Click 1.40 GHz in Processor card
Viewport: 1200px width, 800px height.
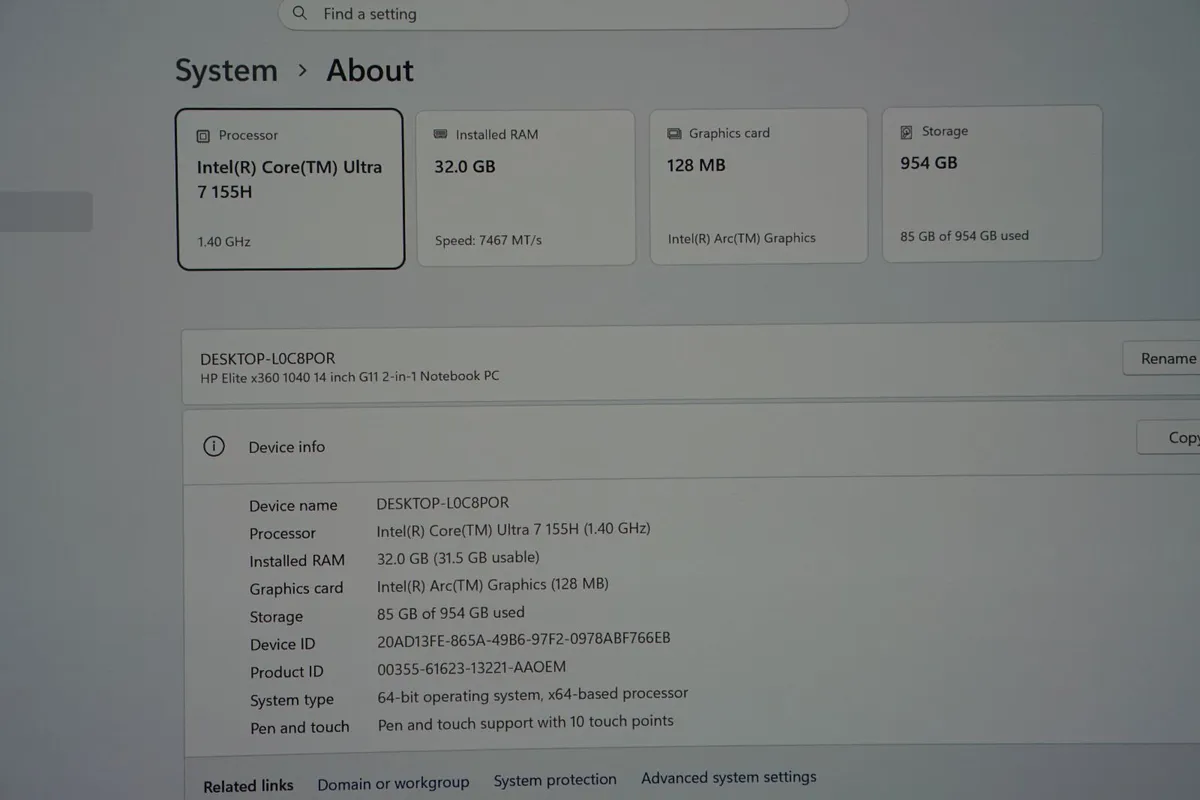224,242
